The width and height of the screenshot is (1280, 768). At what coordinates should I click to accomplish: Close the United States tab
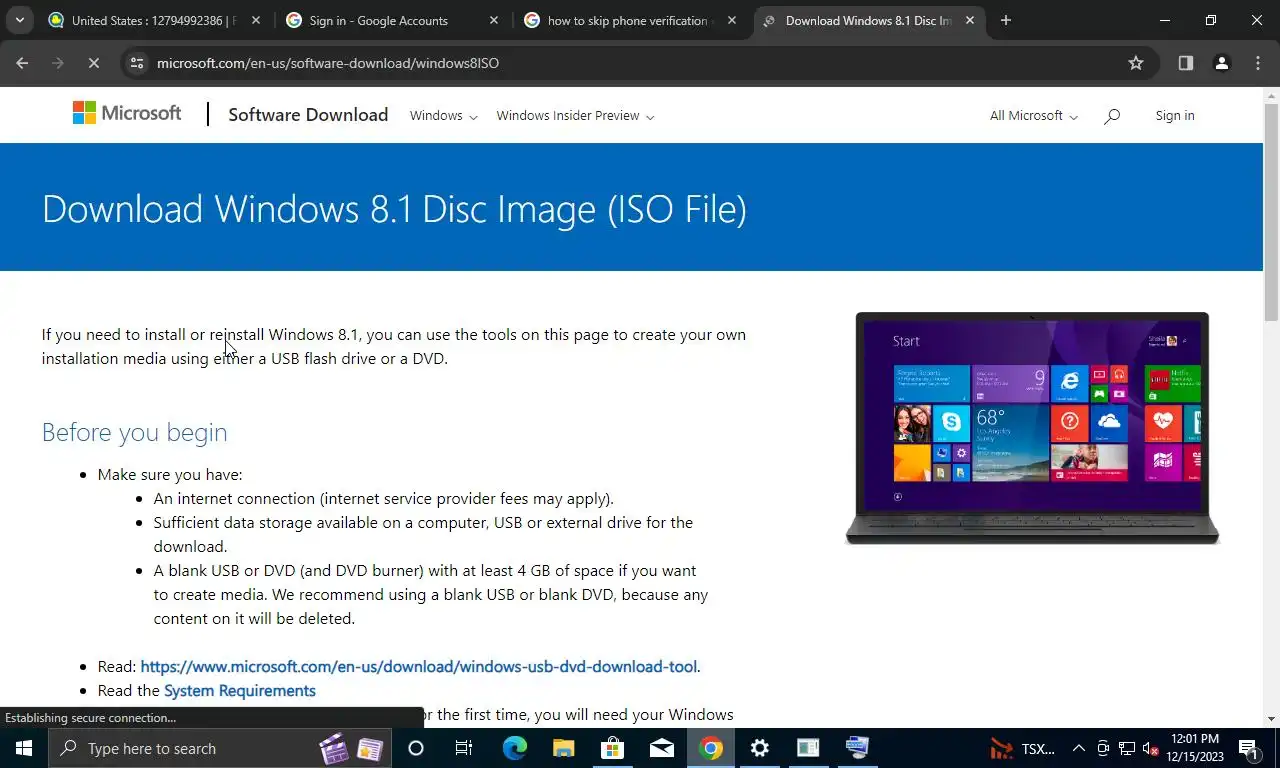click(x=255, y=20)
